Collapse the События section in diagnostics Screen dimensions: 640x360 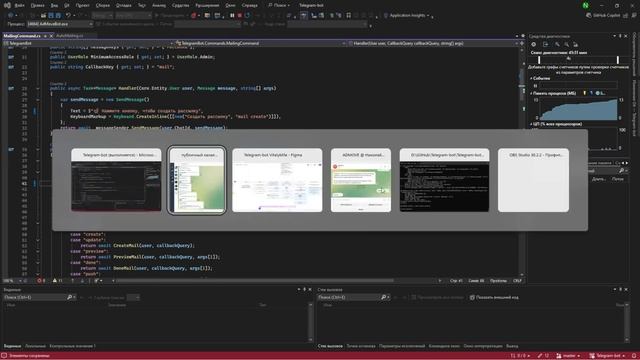[x=531, y=78]
